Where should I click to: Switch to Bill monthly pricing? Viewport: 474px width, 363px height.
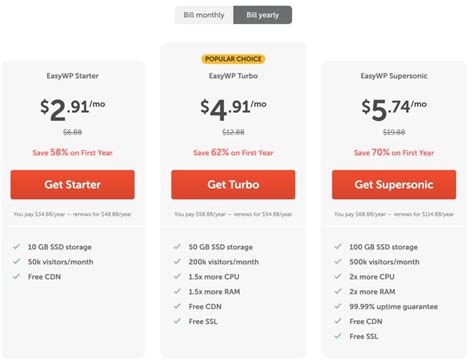(204, 15)
